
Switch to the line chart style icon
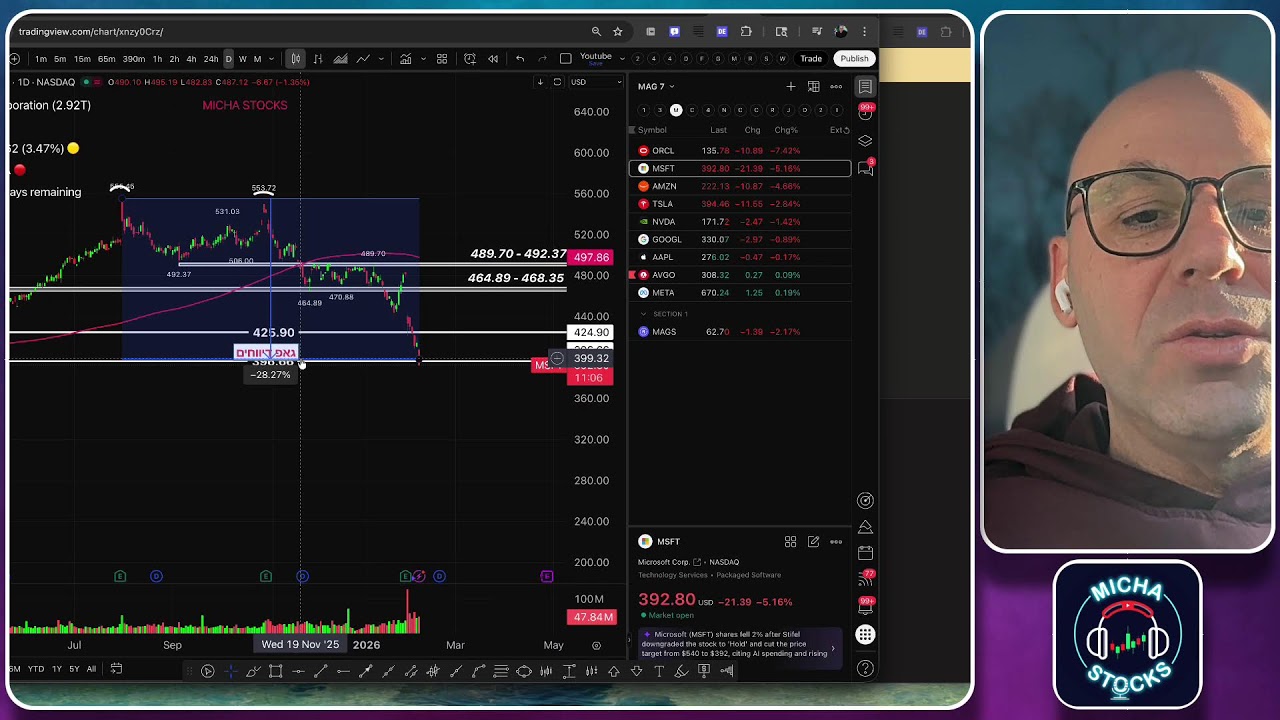(363, 59)
